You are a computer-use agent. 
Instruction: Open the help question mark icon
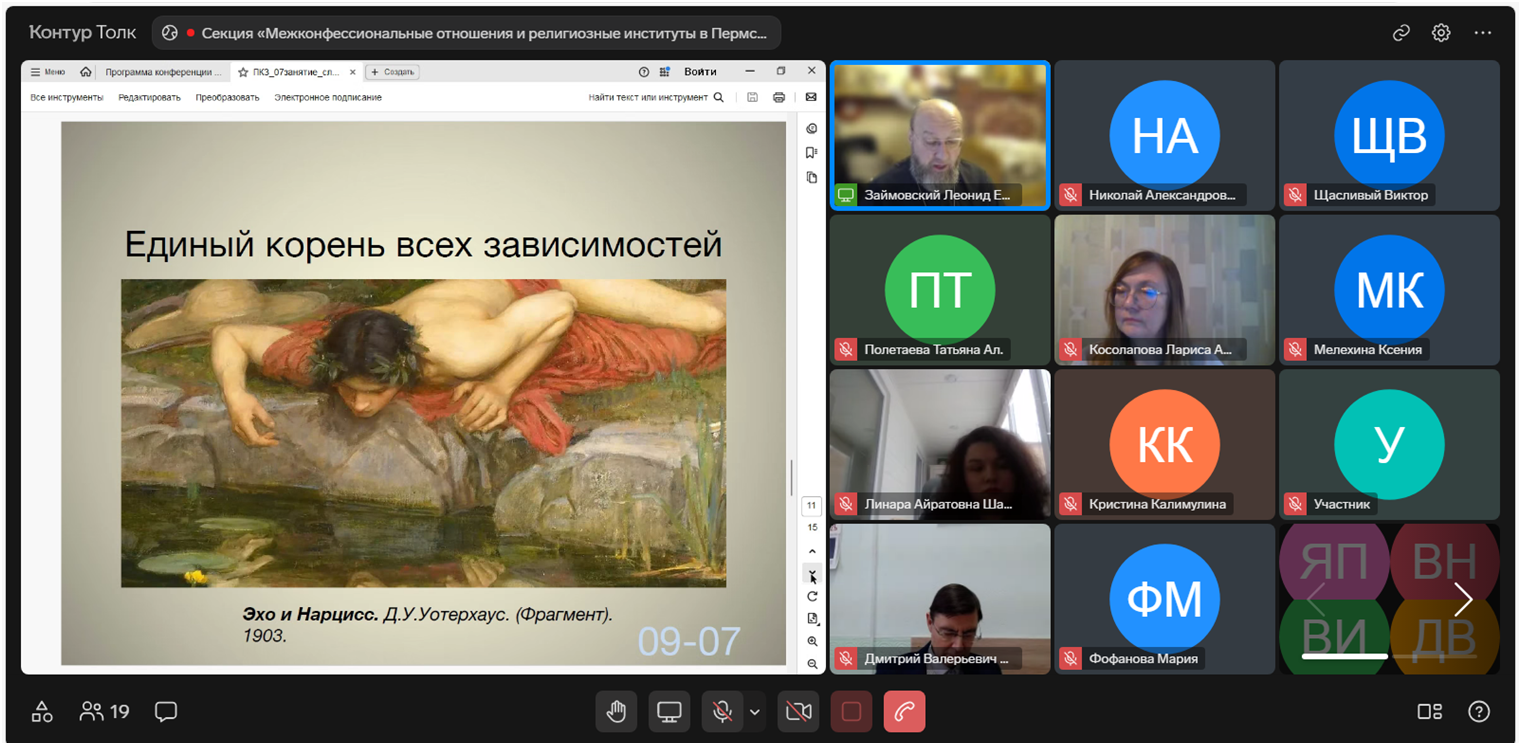1478,712
